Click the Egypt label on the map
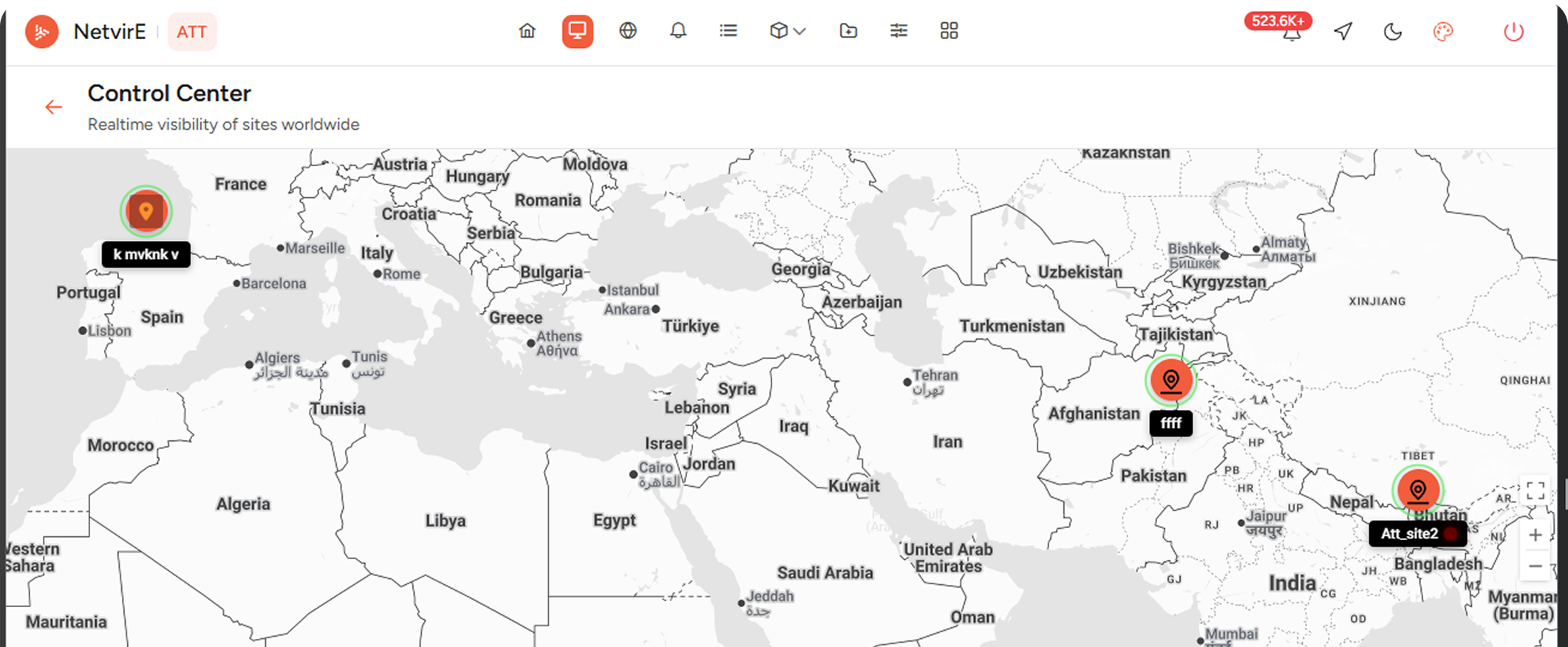The image size is (1568, 647). (x=614, y=521)
